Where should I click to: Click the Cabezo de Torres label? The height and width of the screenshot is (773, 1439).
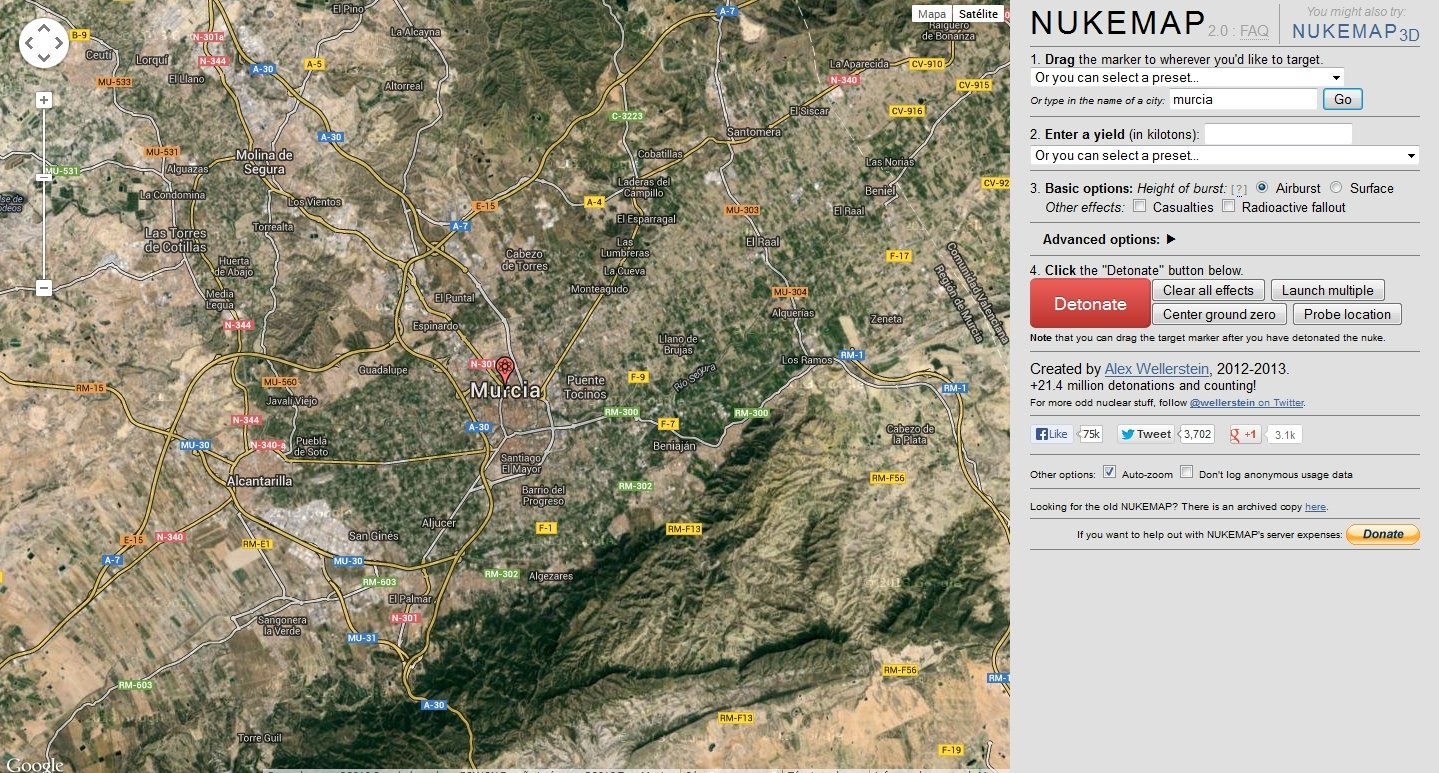click(x=525, y=260)
